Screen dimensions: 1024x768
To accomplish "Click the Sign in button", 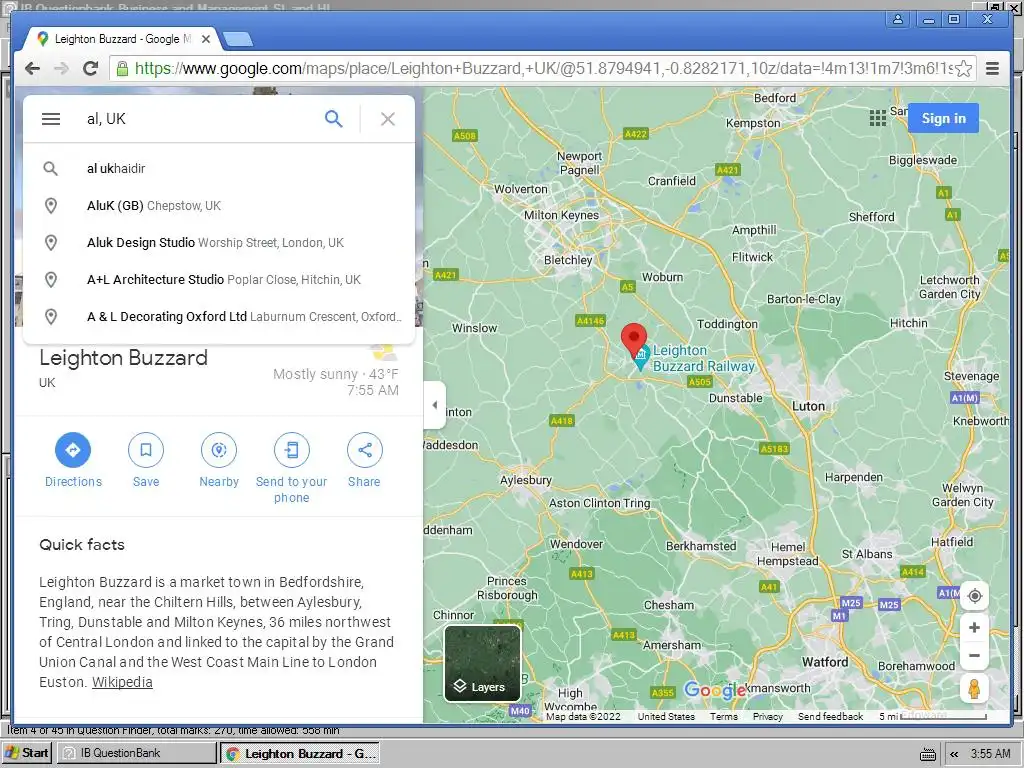I will point(943,118).
